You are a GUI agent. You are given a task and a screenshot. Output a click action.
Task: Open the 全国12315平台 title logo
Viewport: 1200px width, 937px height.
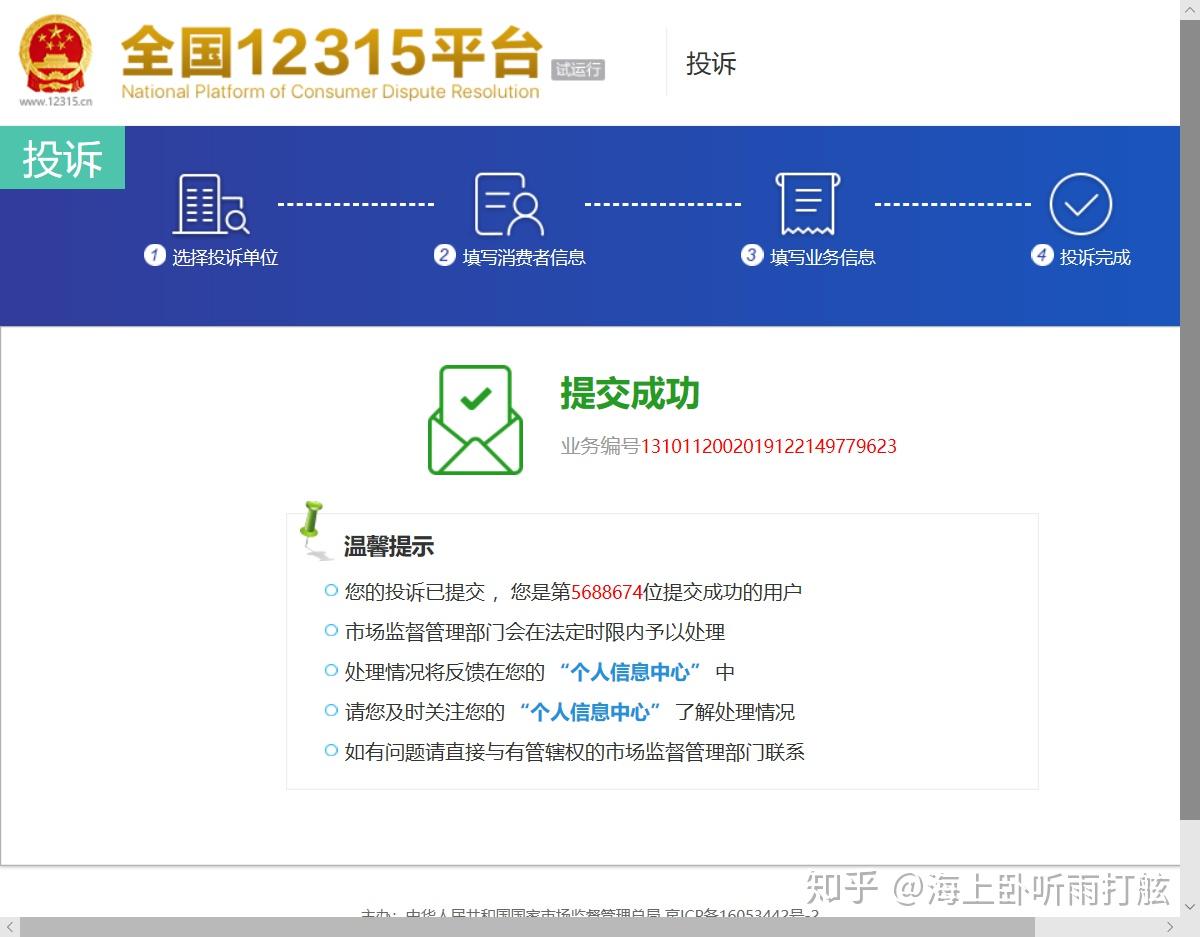331,52
